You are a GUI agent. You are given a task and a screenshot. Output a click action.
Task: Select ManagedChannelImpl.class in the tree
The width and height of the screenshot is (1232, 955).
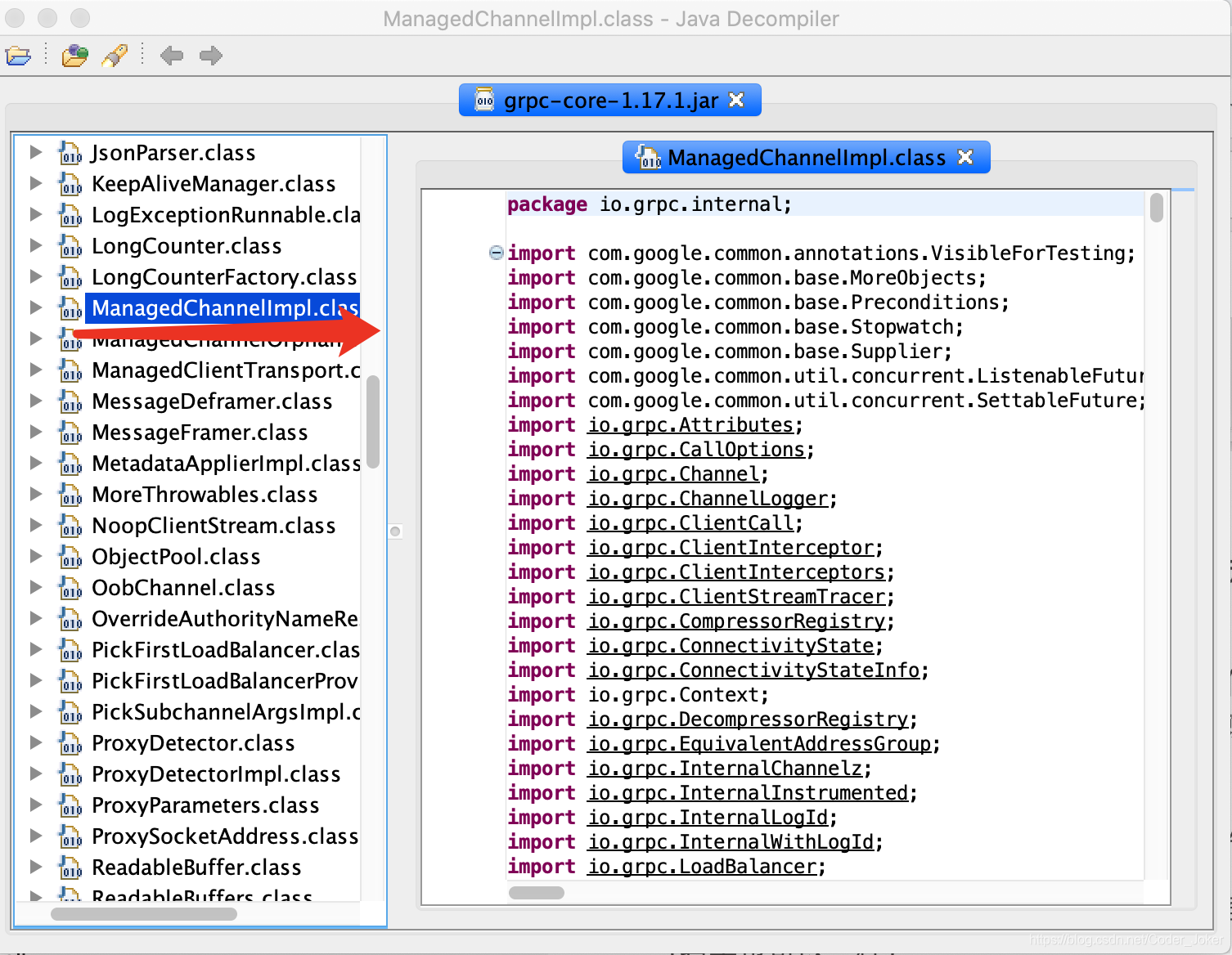223,308
